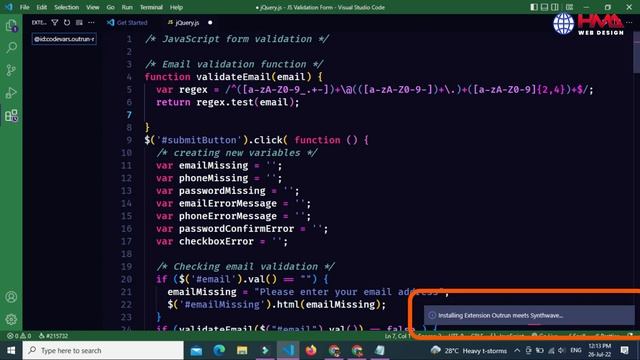The width and height of the screenshot is (640, 360).
Task: Open the Extensions view in the activity bar
Action: coord(11,116)
